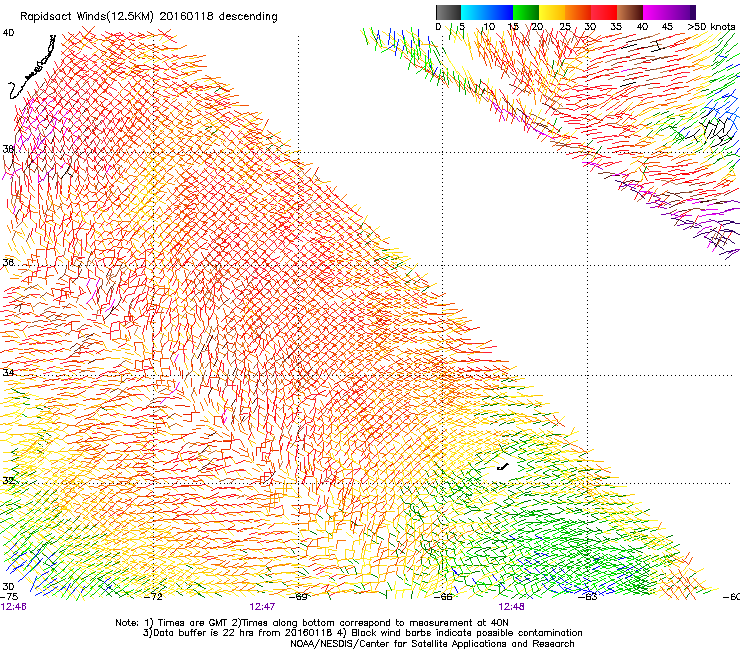Viewport: 740px width, 650px height.
Task: Click the 'Times are GMT' note line
Action: (x=312, y=623)
